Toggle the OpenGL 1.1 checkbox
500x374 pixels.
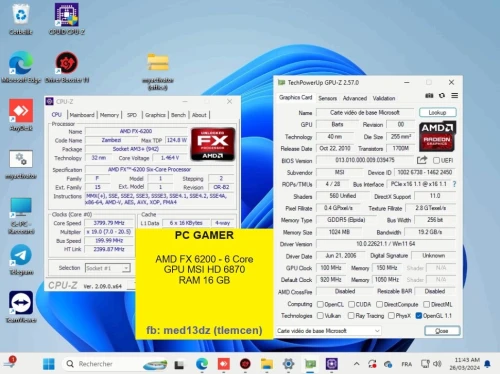tap(419, 315)
